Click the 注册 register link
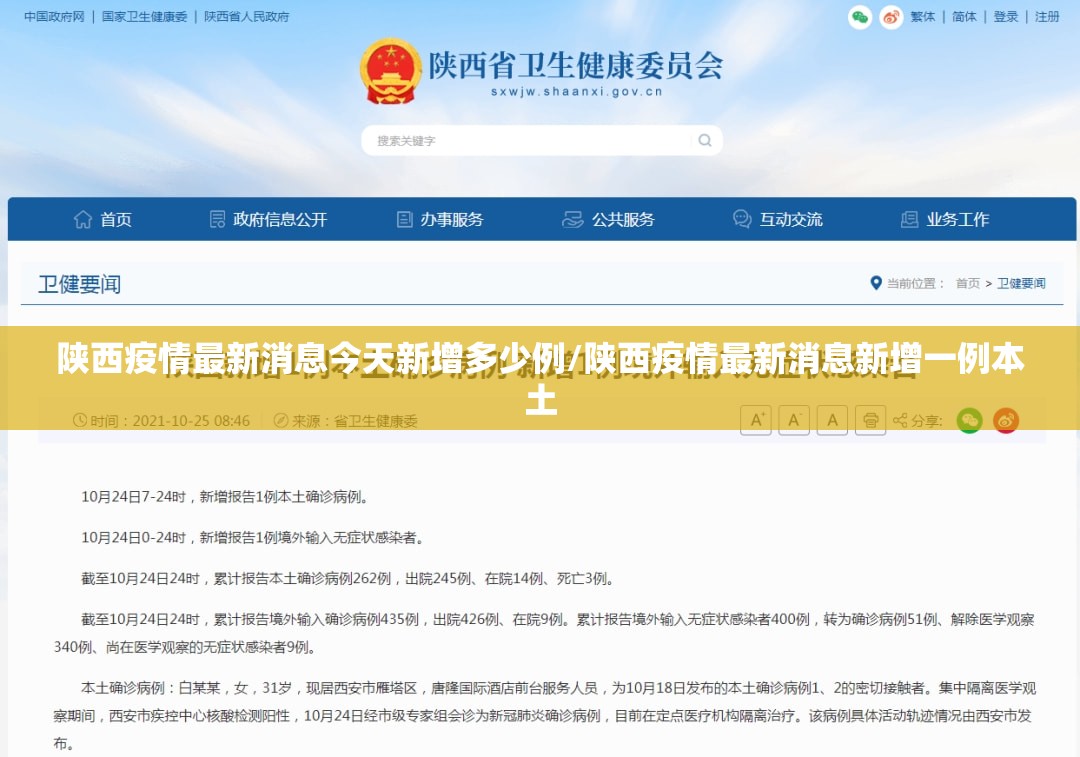Viewport: 1080px width, 757px height. point(1047,17)
